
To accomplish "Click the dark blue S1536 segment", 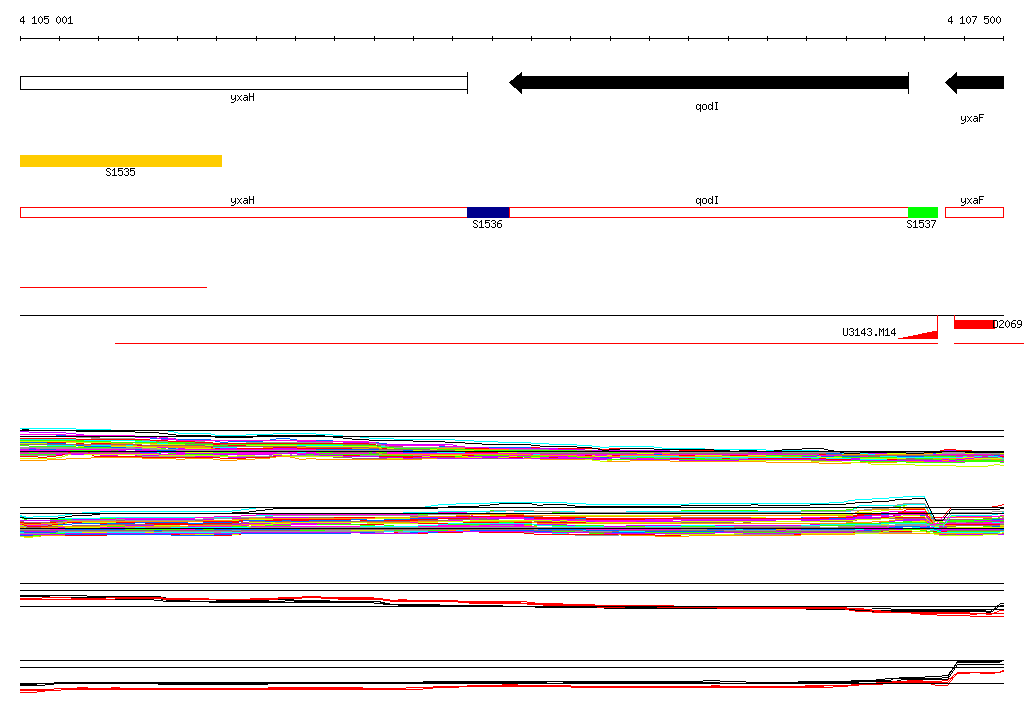I will coord(488,212).
